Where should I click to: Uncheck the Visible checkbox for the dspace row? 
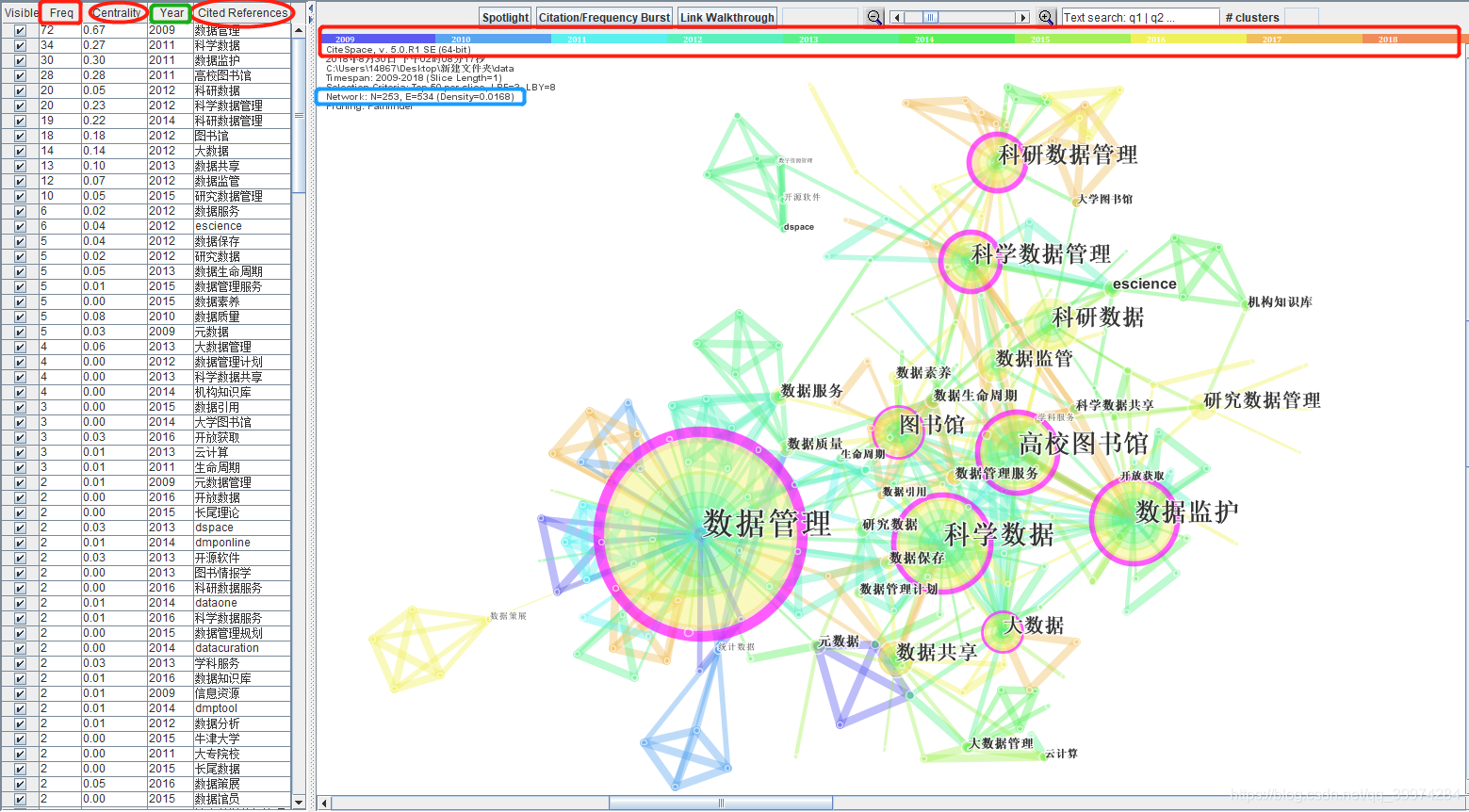pos(20,528)
